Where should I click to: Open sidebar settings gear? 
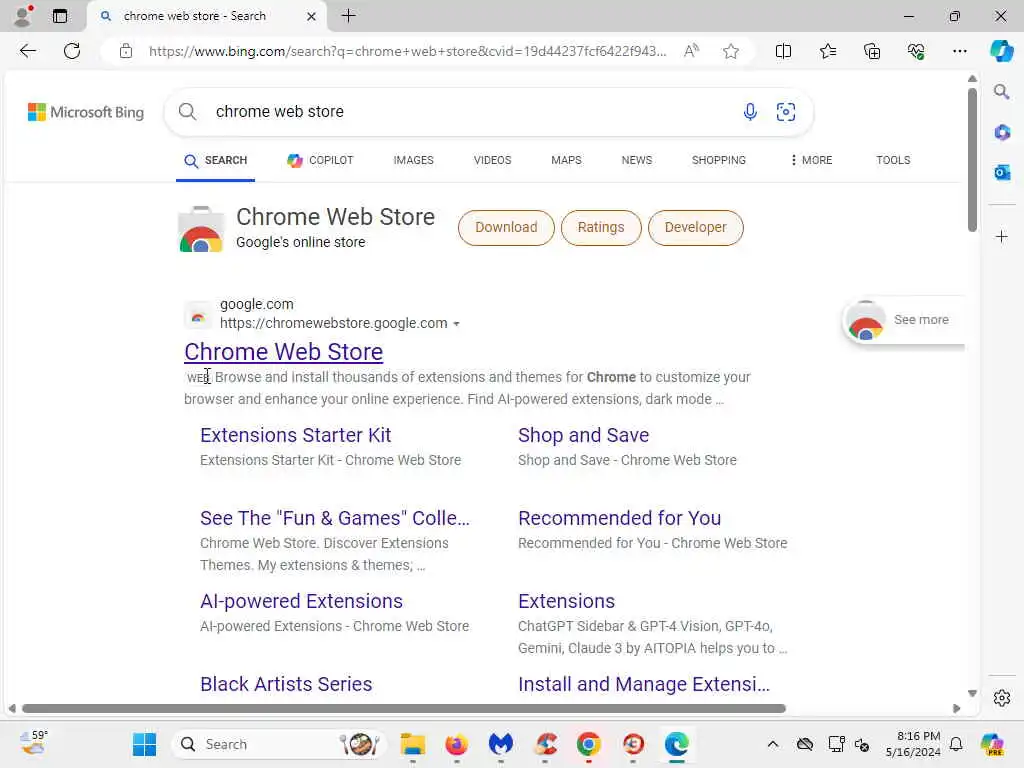pyautogui.click(x=1002, y=698)
